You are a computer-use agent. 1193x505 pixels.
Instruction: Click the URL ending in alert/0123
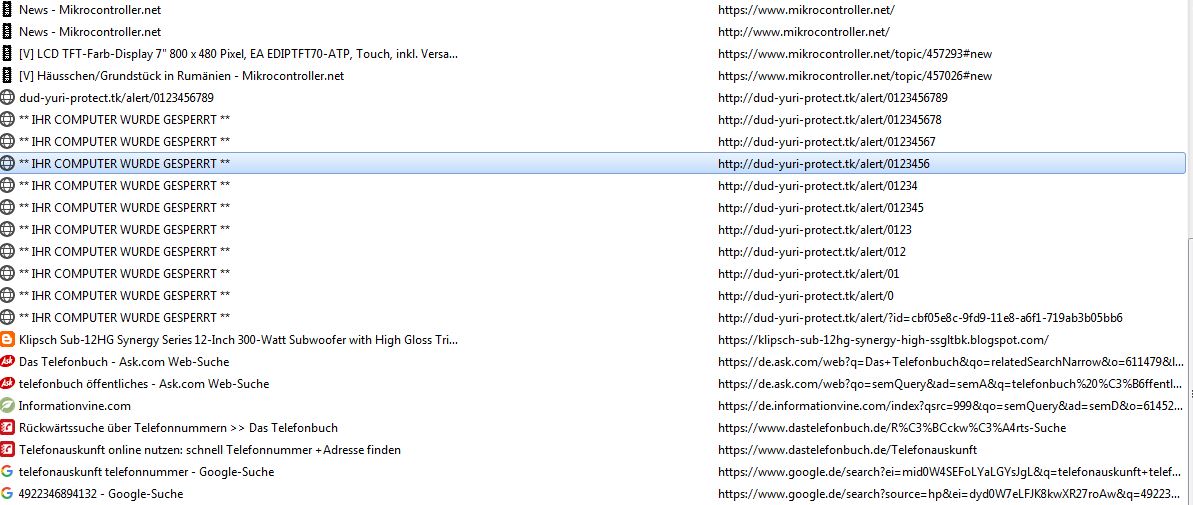(x=815, y=230)
